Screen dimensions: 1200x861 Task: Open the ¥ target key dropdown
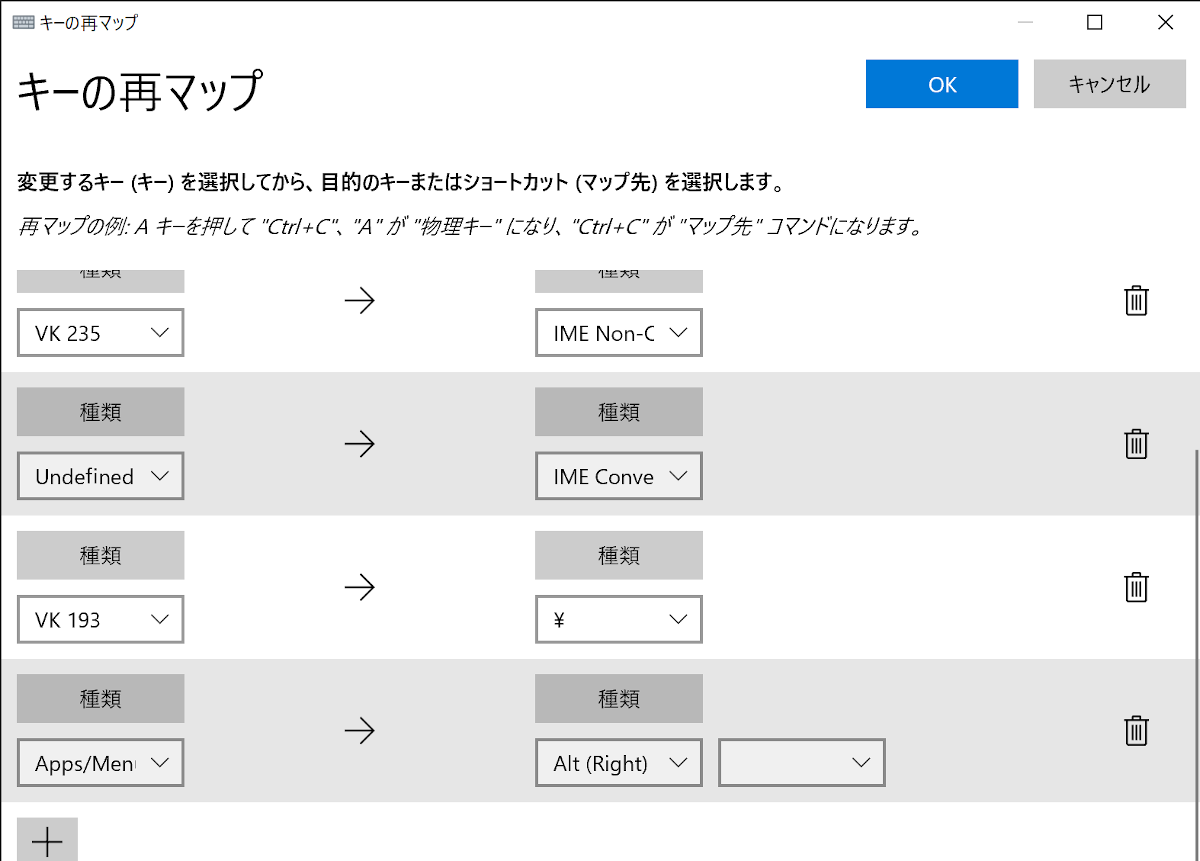(x=618, y=619)
